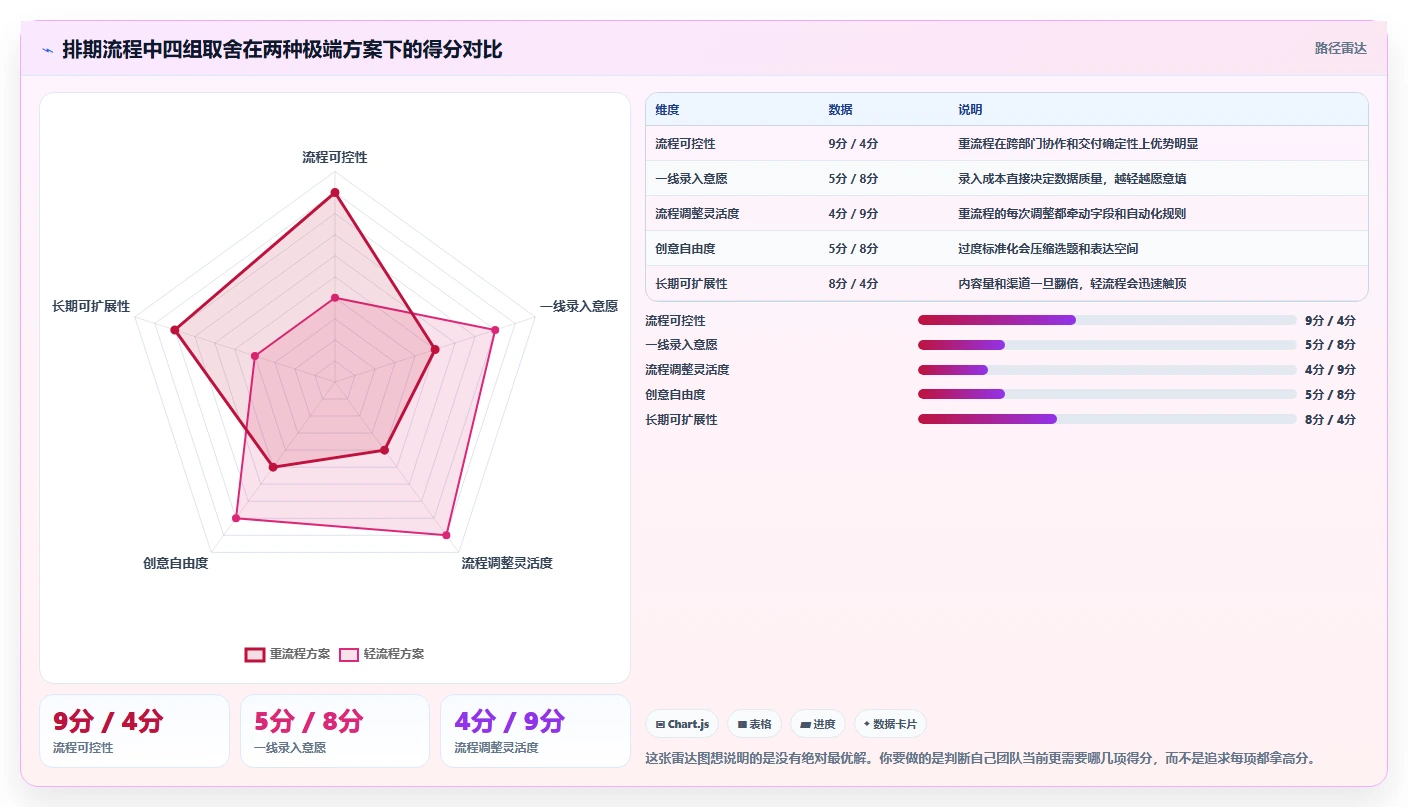Click the chart title heading text
1408x807 pixels.
pos(282,49)
